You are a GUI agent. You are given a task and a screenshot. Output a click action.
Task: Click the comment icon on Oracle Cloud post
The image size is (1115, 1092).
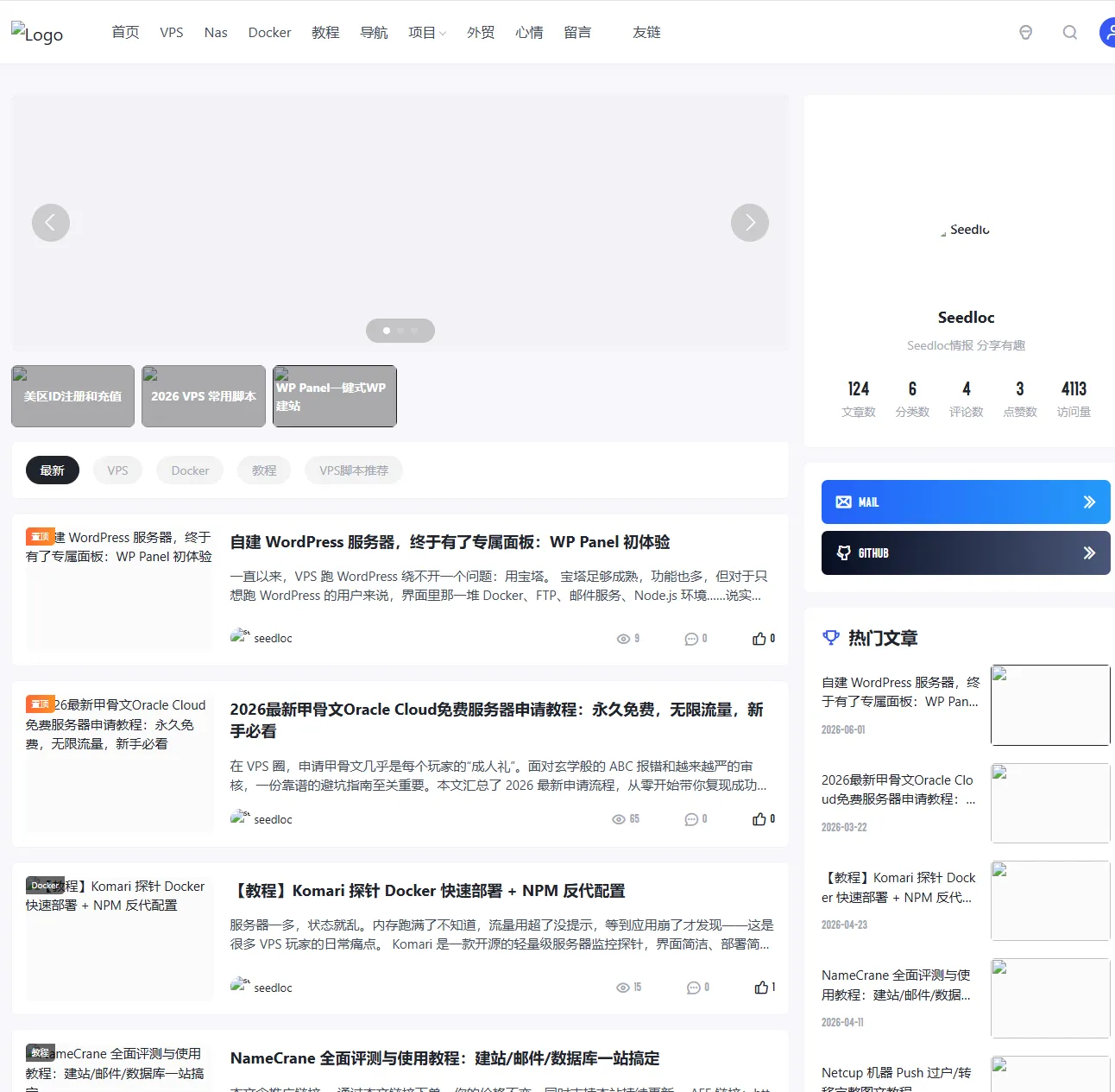point(691,819)
